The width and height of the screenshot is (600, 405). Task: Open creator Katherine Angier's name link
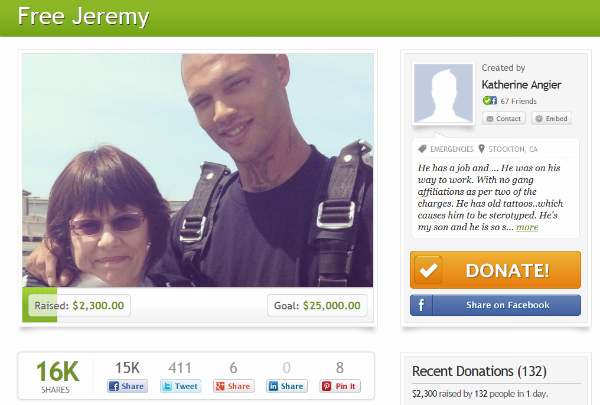(x=521, y=85)
